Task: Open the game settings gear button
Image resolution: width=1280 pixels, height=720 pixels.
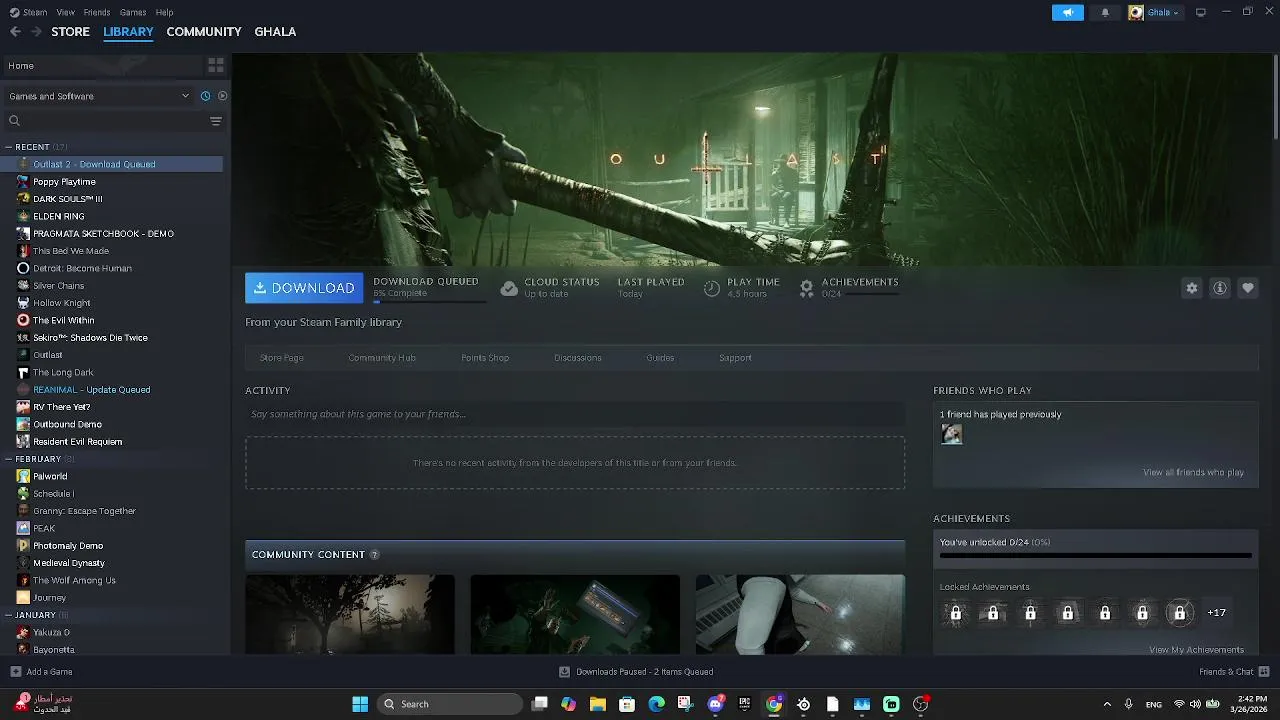Action: [x=1191, y=288]
